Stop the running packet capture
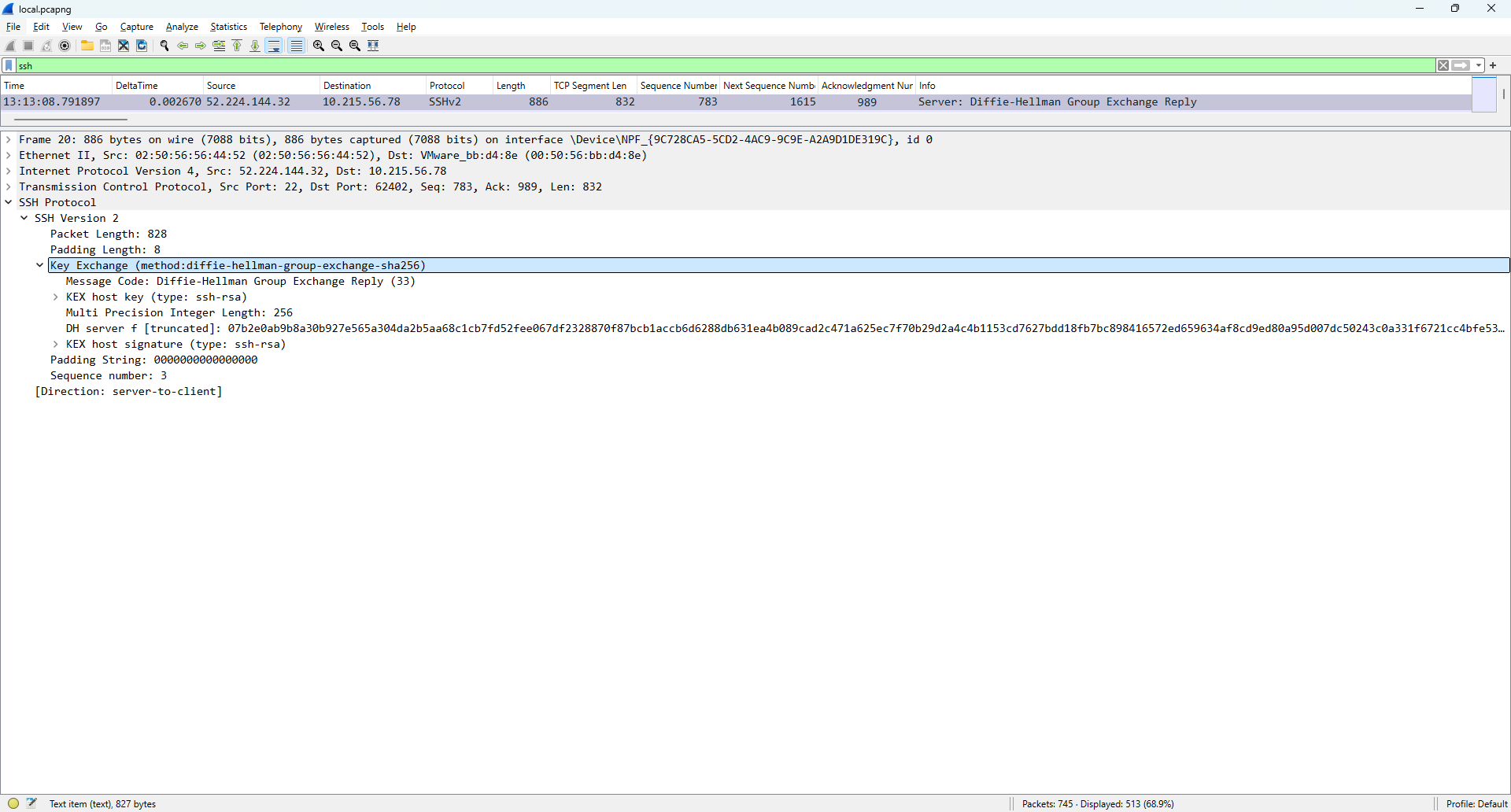This screenshot has width=1511, height=812. (28, 46)
